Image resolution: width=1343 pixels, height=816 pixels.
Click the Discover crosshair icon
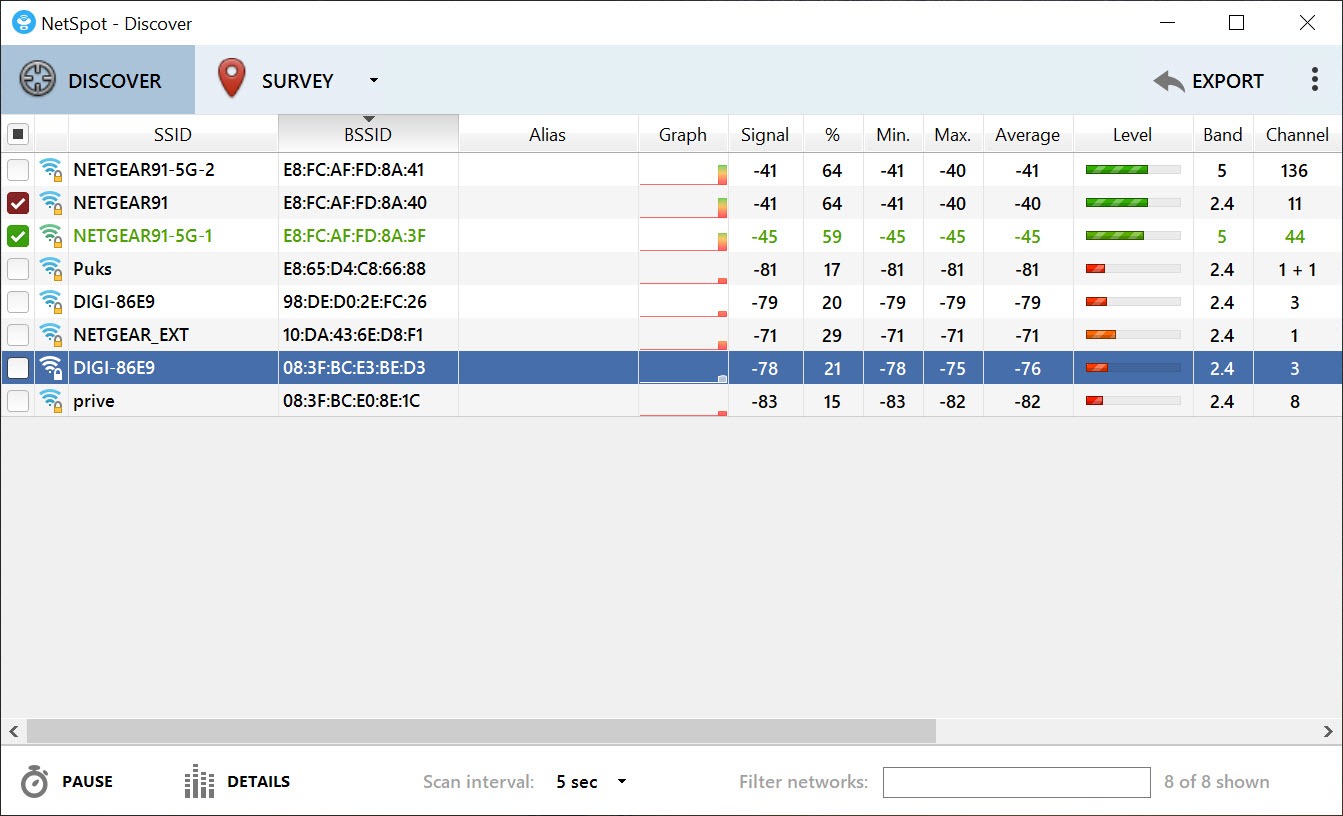(x=37, y=80)
